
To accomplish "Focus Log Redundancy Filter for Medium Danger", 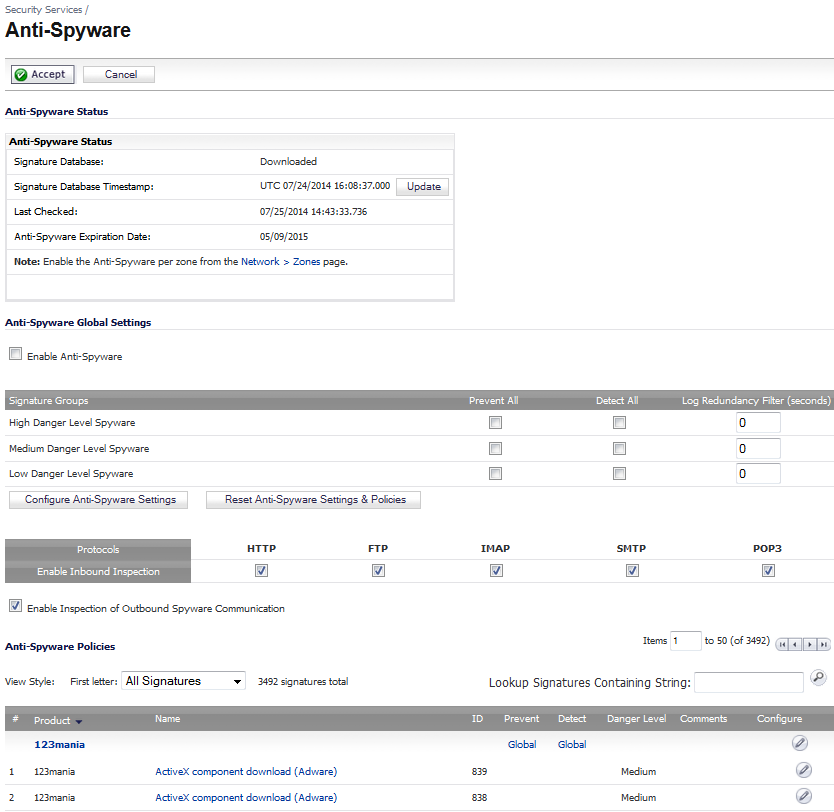I will [x=758, y=448].
